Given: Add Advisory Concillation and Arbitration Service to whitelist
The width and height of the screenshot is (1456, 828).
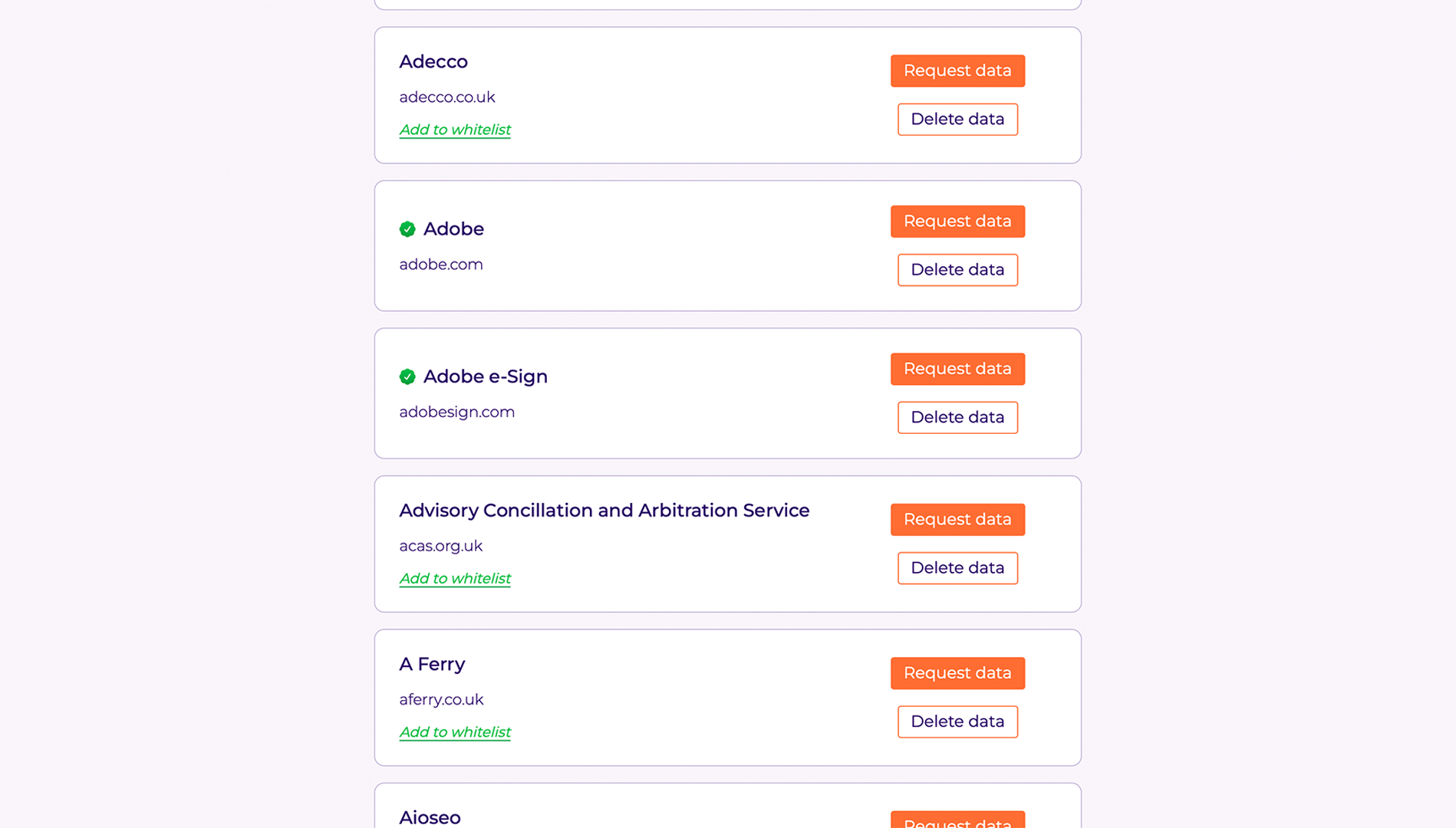Looking at the screenshot, I should (x=455, y=579).
